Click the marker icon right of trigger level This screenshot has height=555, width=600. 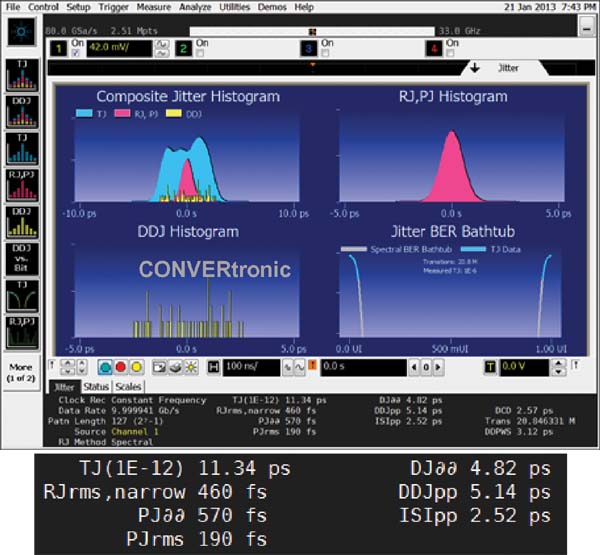(x=575, y=365)
